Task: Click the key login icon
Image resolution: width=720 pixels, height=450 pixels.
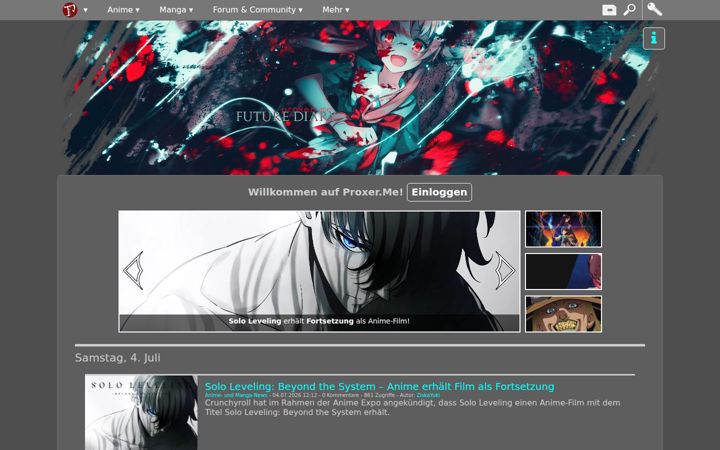Action: tap(654, 9)
